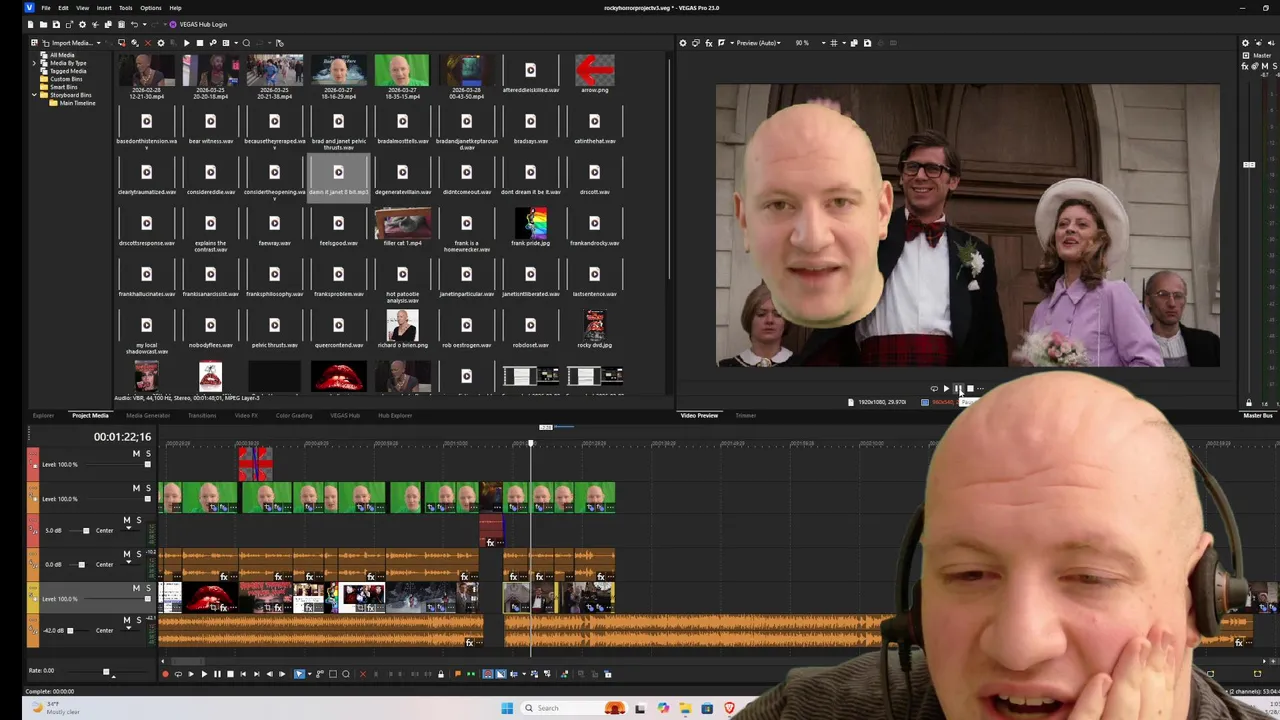Toggle preview overlays grid icon
Image resolution: width=1280 pixels, height=720 pixels.
pos(834,43)
